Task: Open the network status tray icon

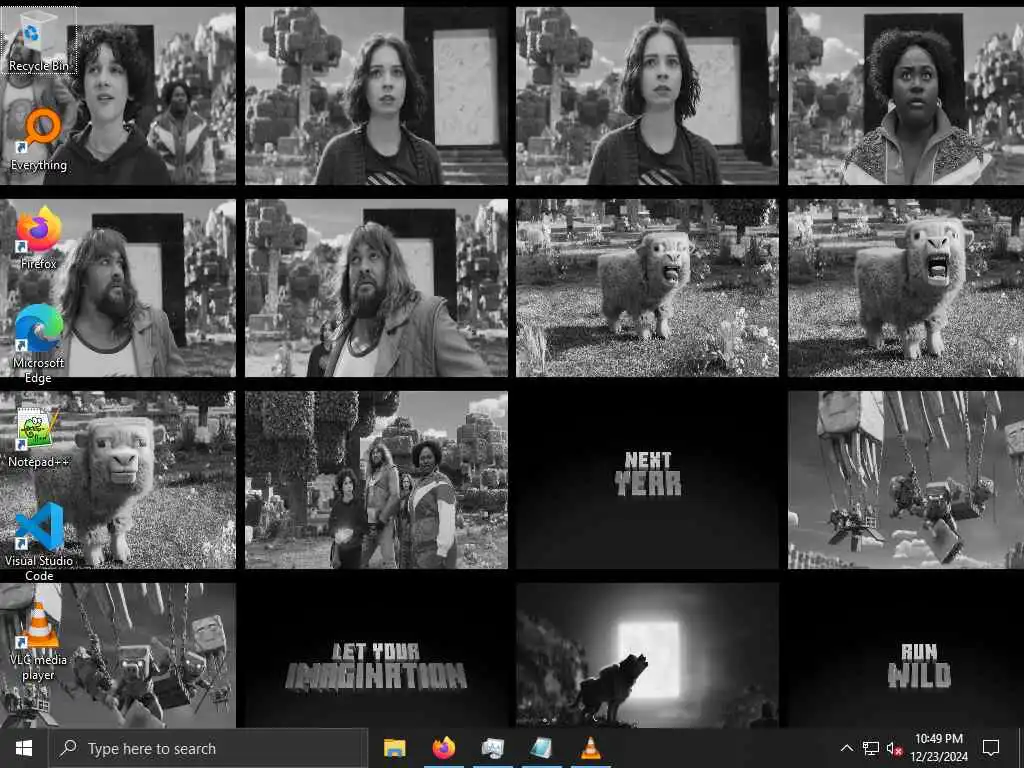Action: pos(871,748)
